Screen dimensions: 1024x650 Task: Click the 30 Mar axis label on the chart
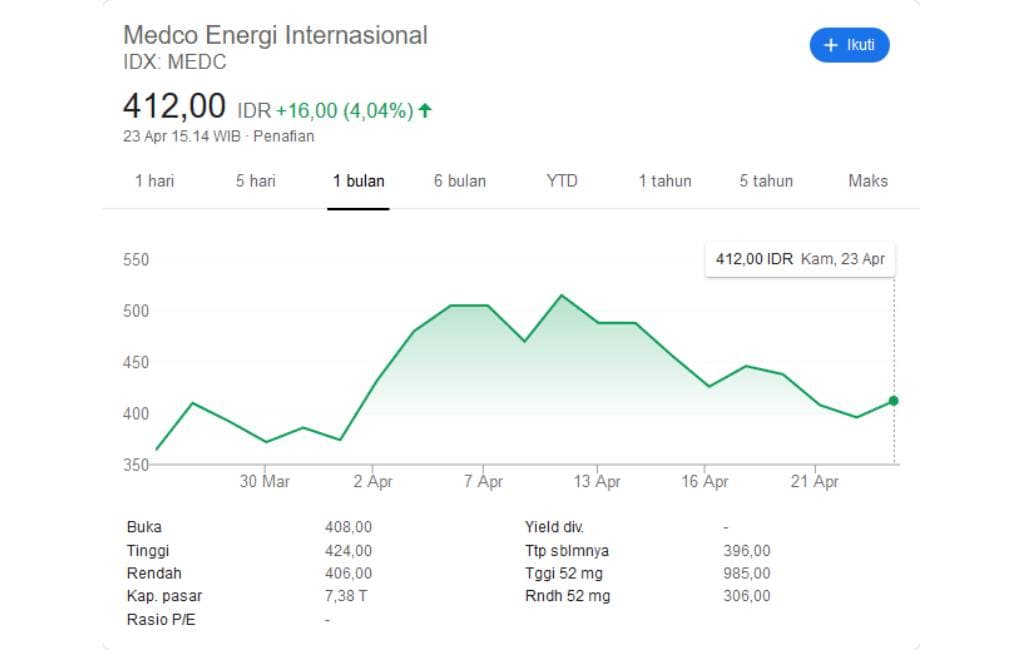[x=266, y=481]
